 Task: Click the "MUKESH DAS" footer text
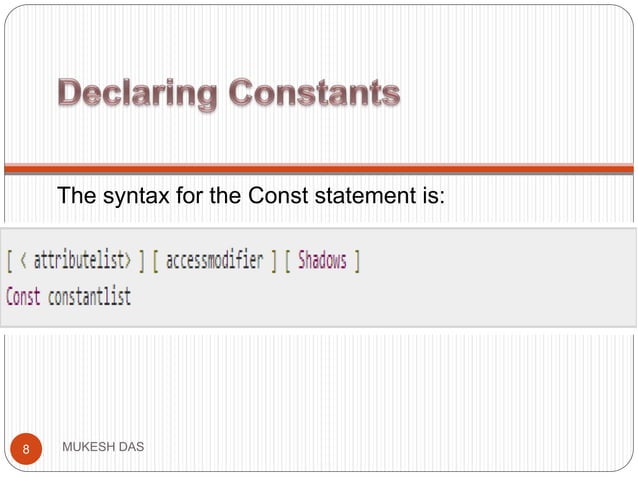tap(103, 446)
